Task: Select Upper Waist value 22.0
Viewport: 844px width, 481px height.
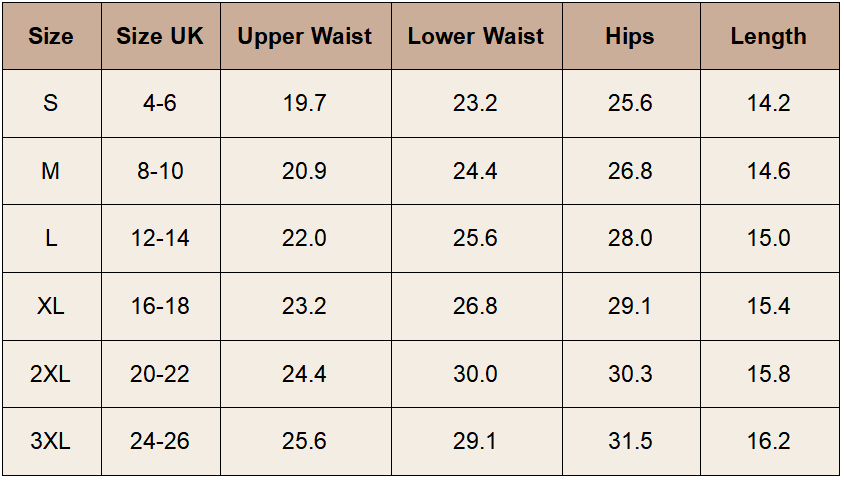Action: (x=305, y=239)
